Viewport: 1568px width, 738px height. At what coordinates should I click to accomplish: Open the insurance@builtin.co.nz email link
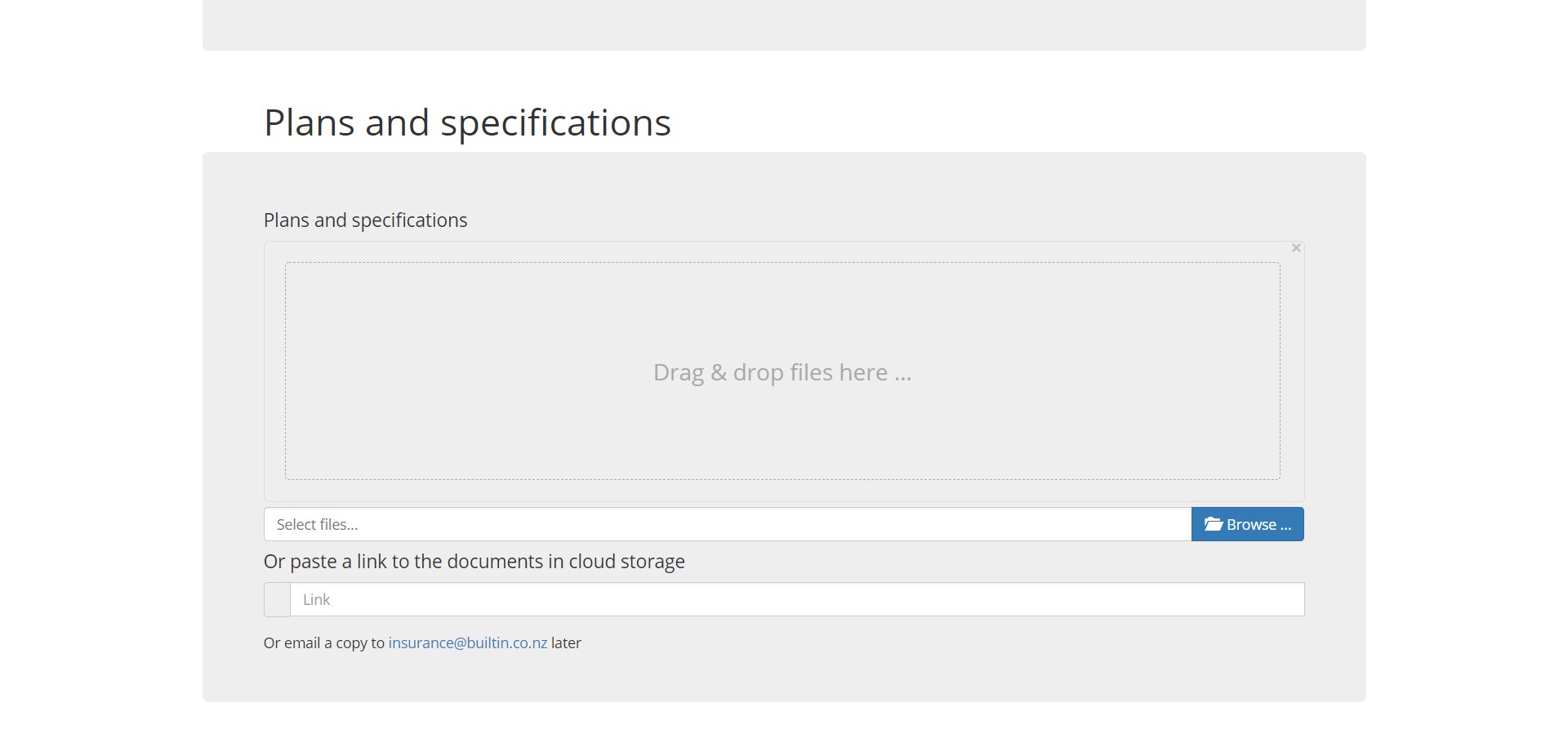click(467, 643)
